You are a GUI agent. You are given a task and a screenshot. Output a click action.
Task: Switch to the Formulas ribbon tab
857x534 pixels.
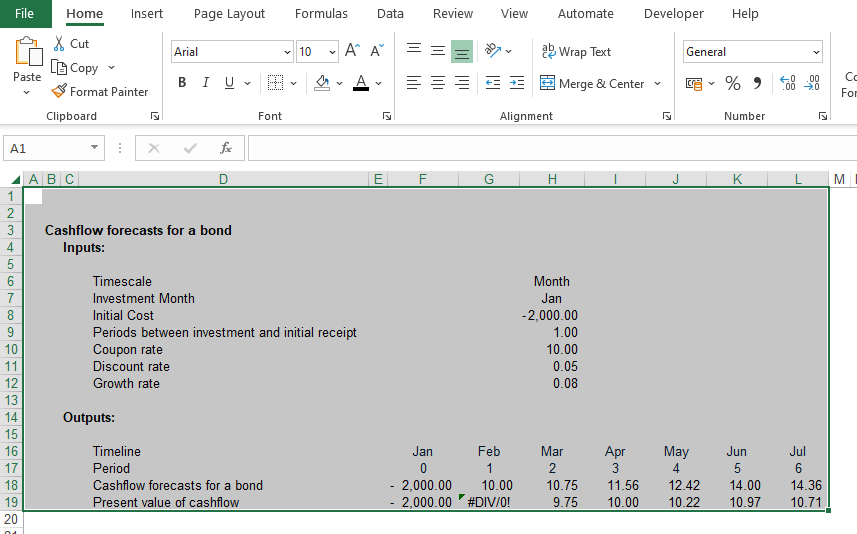(x=321, y=14)
